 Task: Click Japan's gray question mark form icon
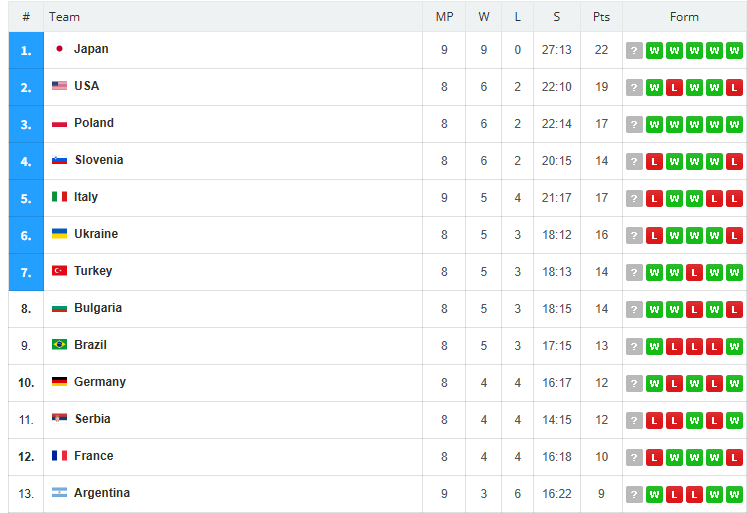634,50
